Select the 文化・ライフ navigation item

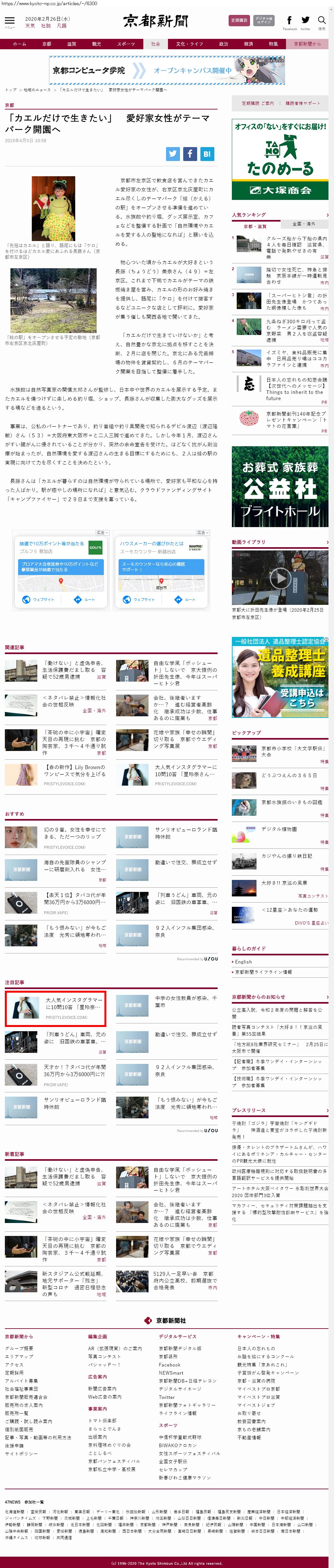point(190,44)
